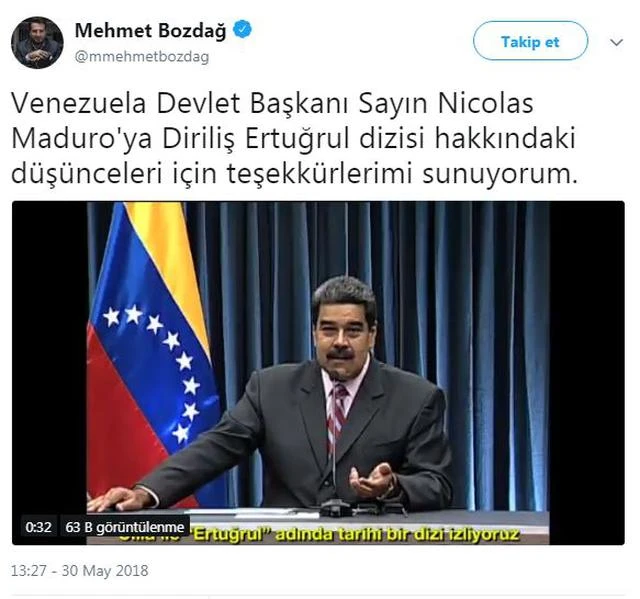Click the blue verified badge
This screenshot has width=640, height=599.
[x=242, y=29]
